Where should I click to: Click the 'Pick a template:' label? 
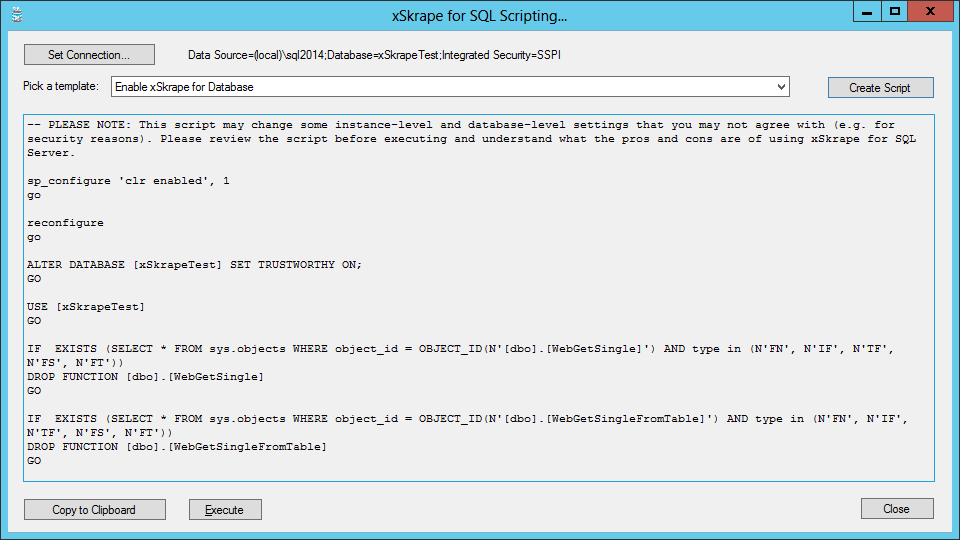tap(61, 86)
